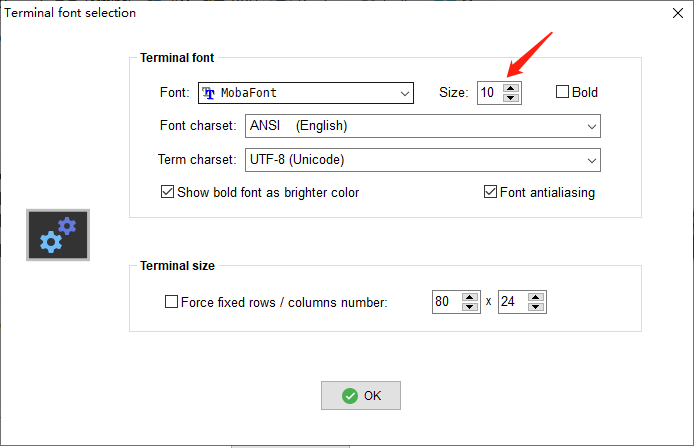Image resolution: width=694 pixels, height=448 pixels.
Task: Decrease columns number below 80
Action: (470, 307)
